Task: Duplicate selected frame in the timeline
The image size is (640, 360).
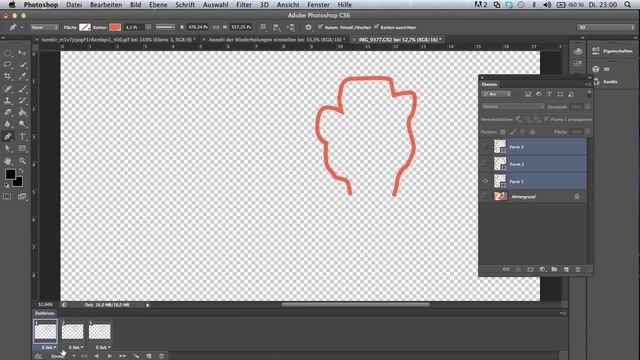Action: (x=149, y=356)
